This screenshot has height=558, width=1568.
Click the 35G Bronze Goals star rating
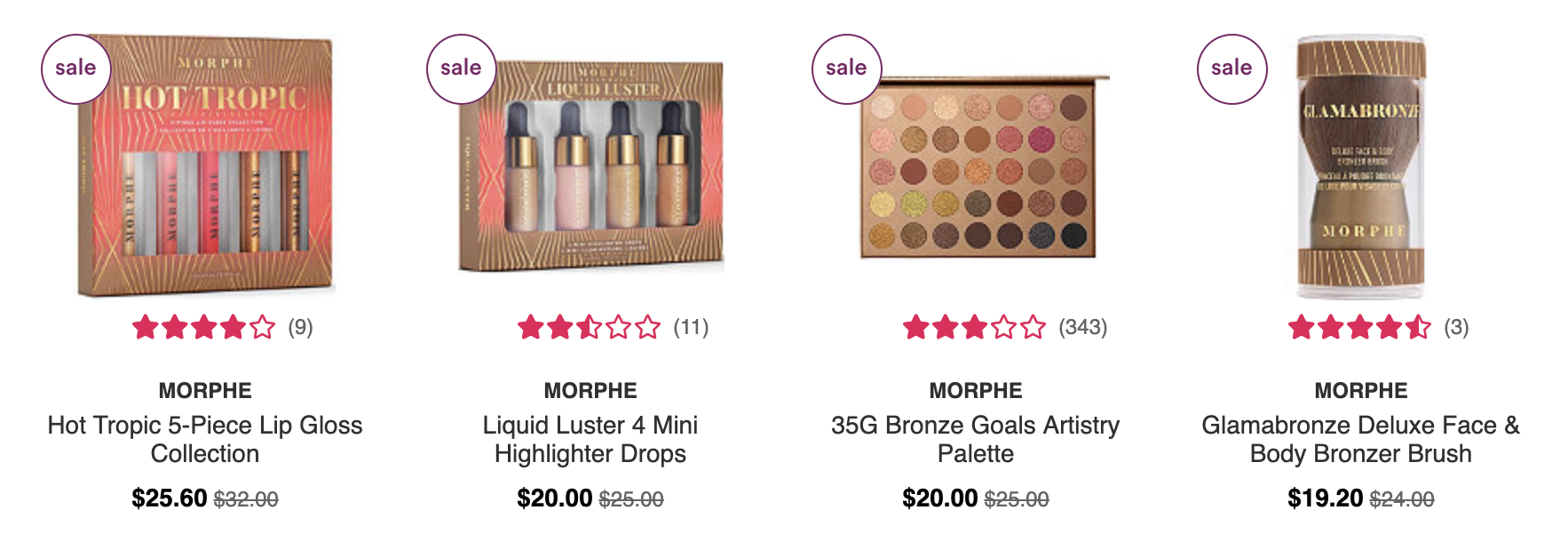tap(975, 328)
